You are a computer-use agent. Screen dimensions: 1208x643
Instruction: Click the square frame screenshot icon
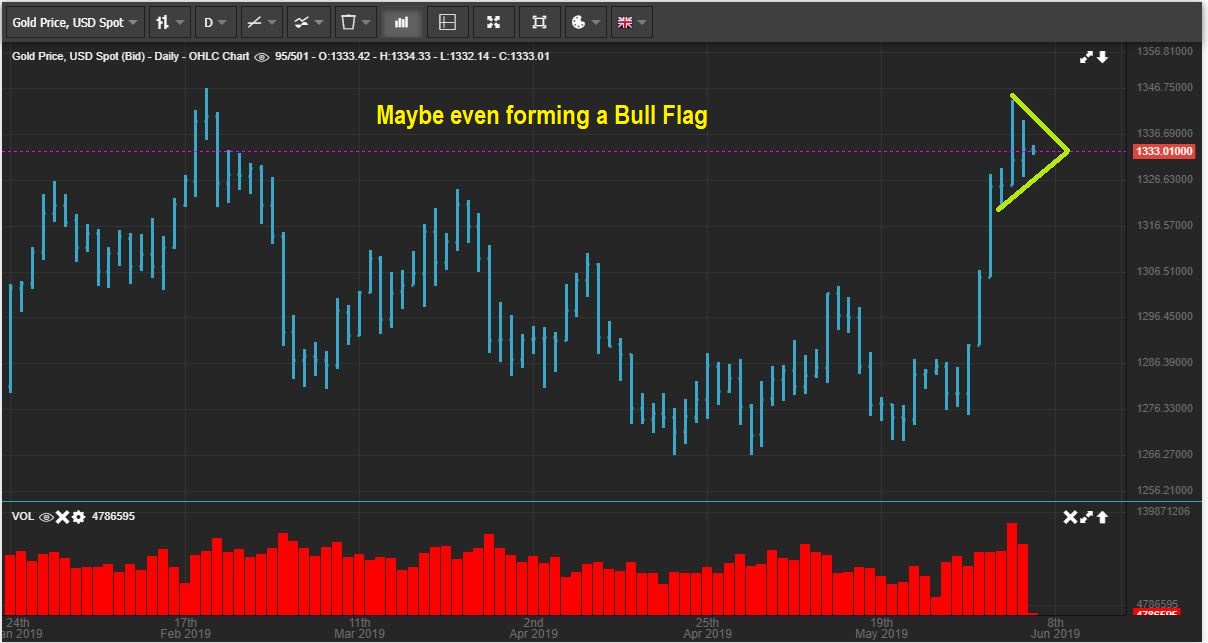point(539,22)
